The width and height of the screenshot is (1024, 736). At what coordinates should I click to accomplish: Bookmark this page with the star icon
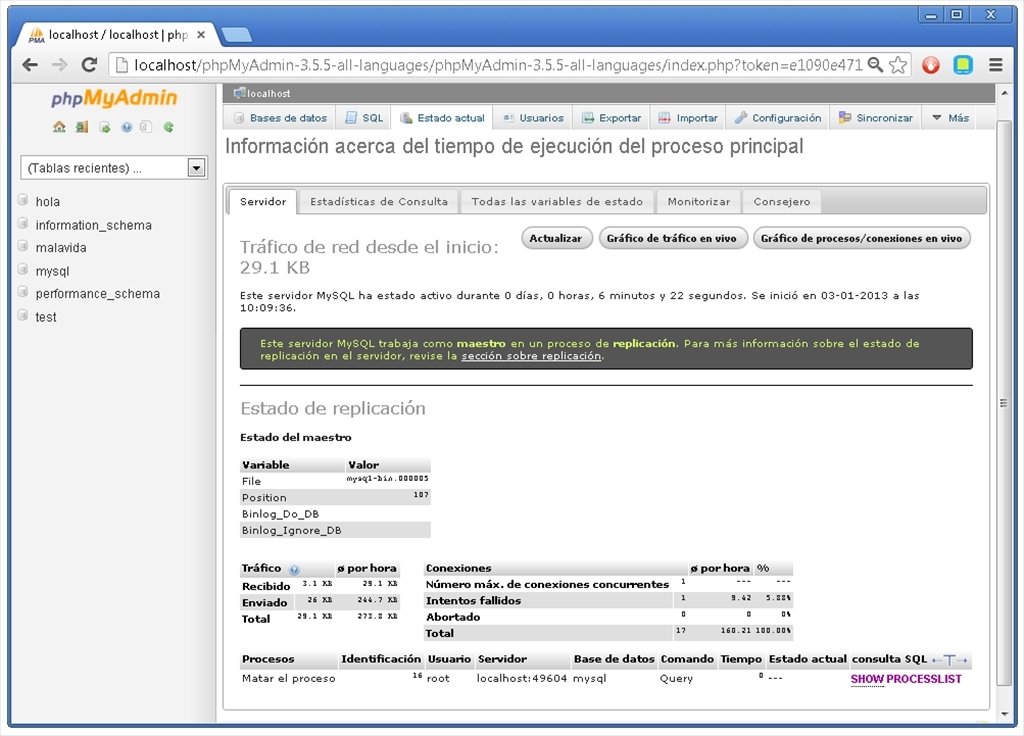898,65
